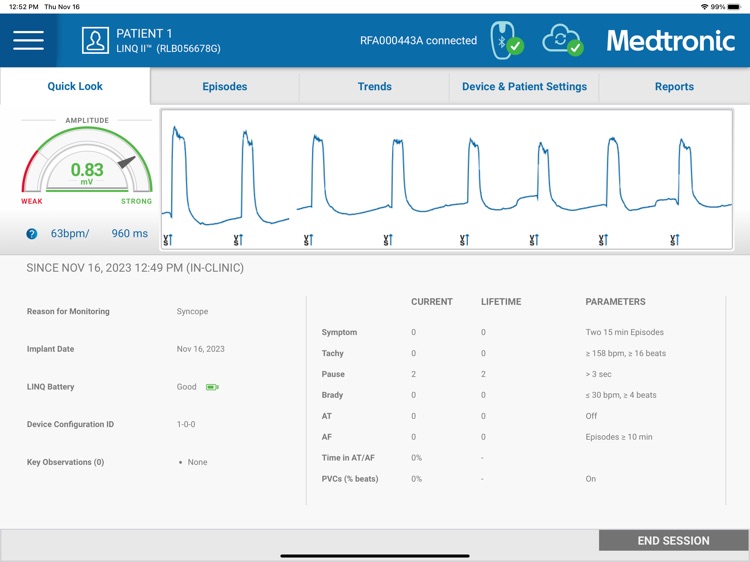Open the heart rate help icon
The image size is (750, 562).
tap(32, 234)
